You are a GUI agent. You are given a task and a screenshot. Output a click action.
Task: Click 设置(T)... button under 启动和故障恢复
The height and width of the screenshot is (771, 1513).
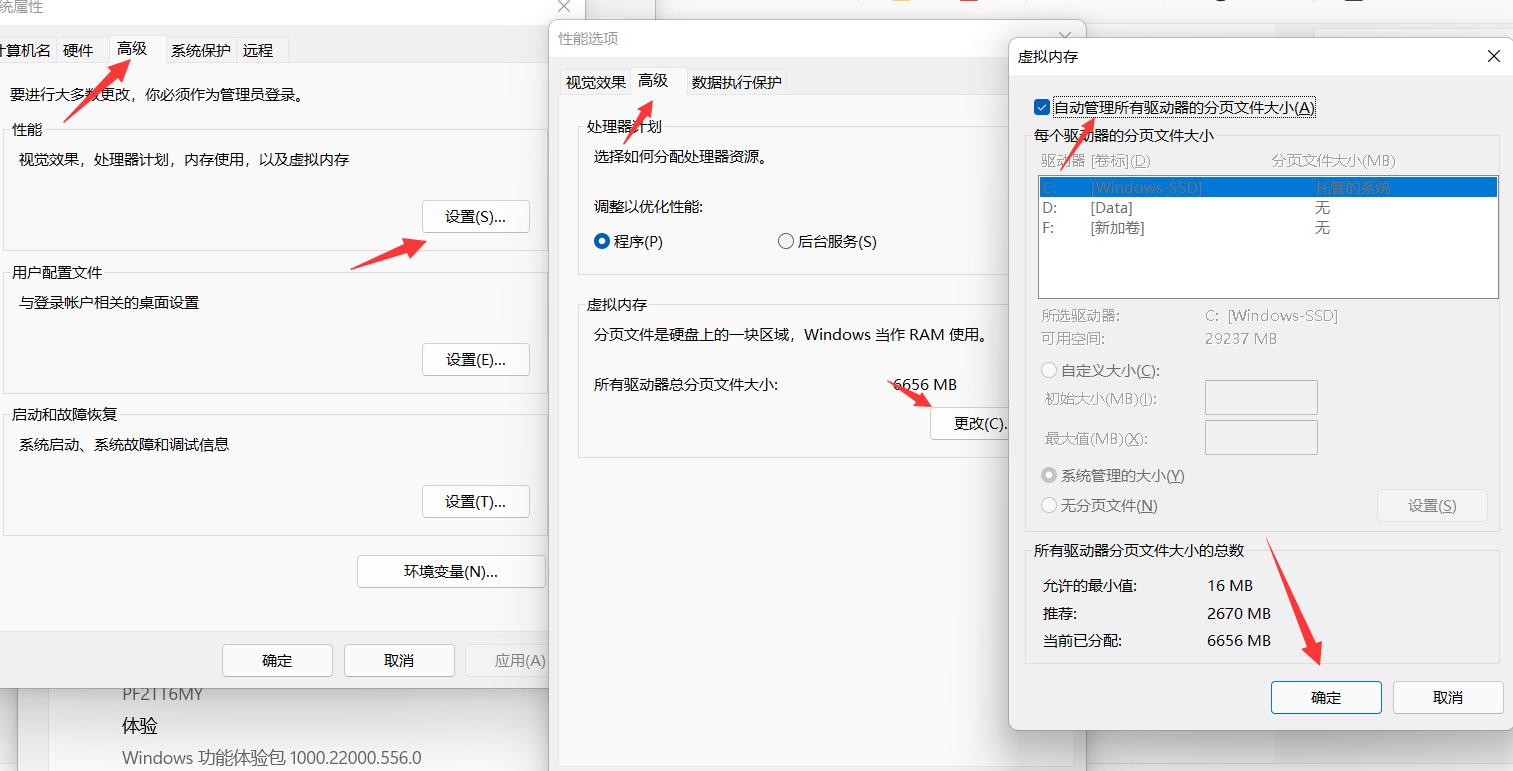(x=476, y=502)
